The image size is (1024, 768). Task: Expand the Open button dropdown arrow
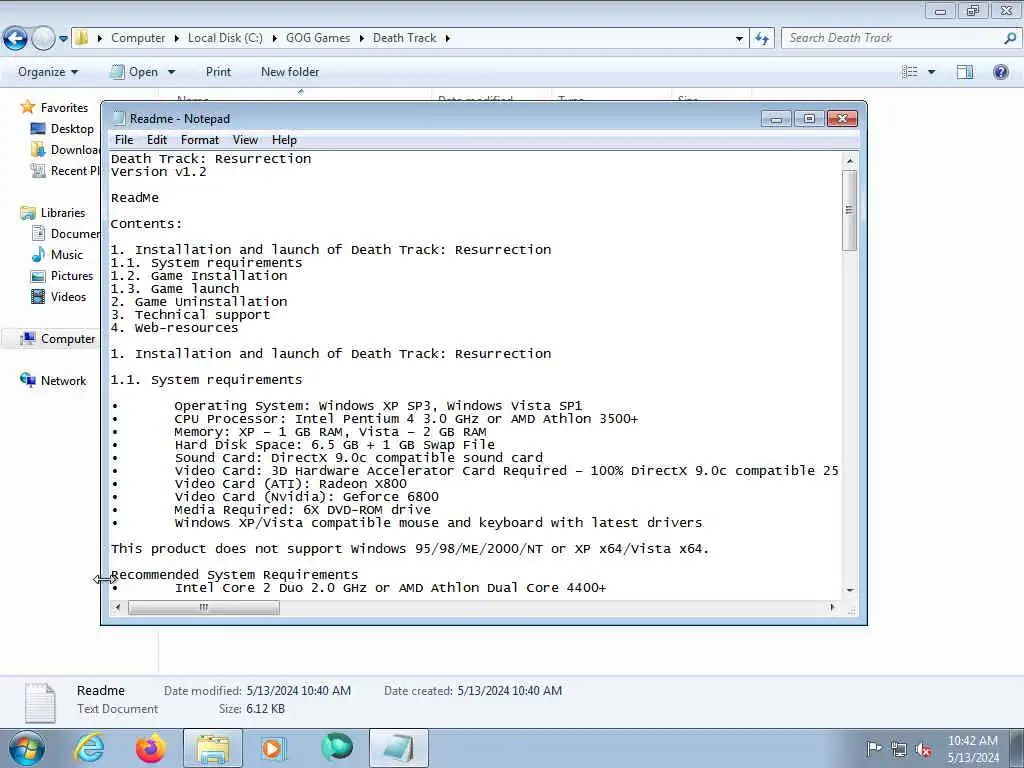pyautogui.click(x=171, y=72)
